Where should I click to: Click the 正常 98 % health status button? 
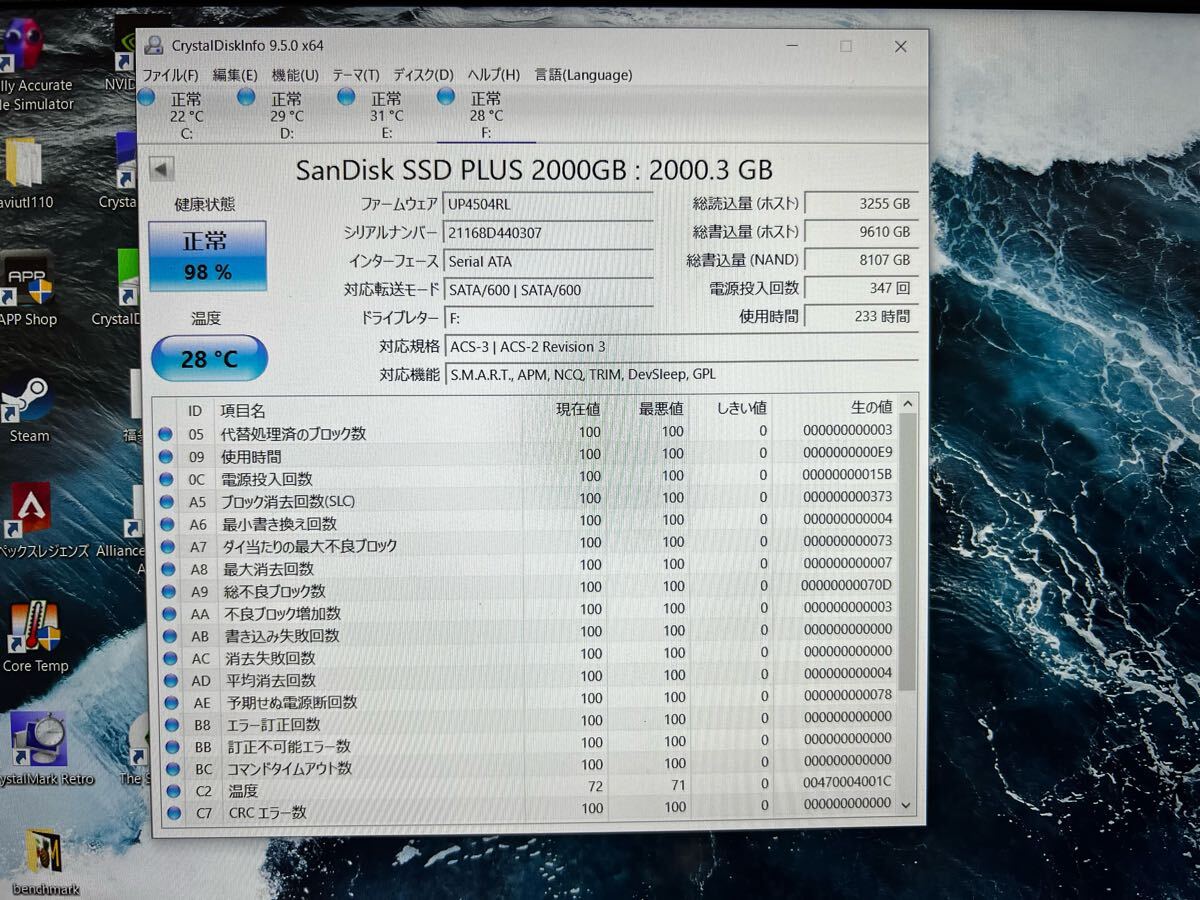pos(208,256)
